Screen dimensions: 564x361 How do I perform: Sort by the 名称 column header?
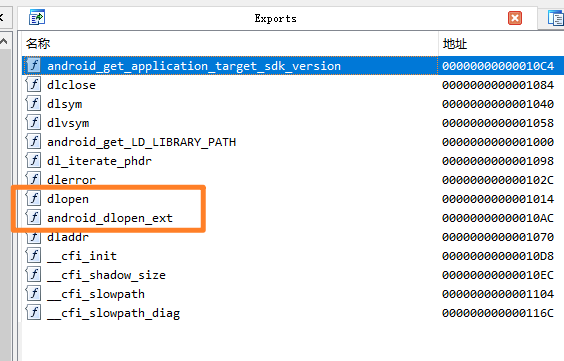point(38,44)
